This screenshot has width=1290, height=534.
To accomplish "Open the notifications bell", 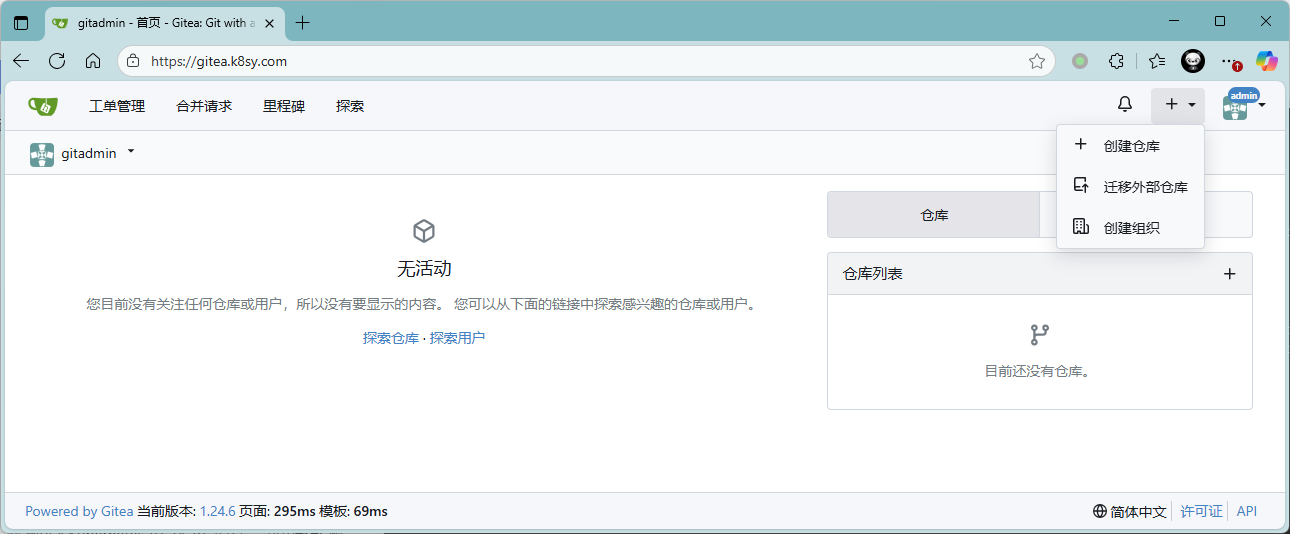I will point(1125,105).
